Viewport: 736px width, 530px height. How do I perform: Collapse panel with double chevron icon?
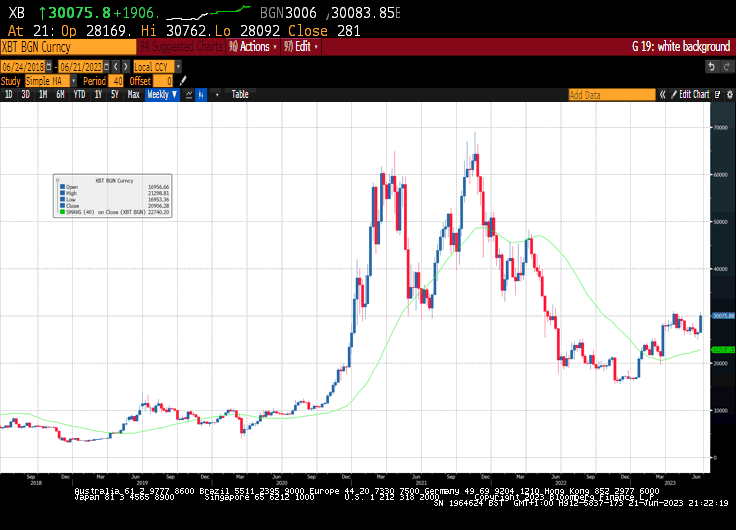(662, 94)
